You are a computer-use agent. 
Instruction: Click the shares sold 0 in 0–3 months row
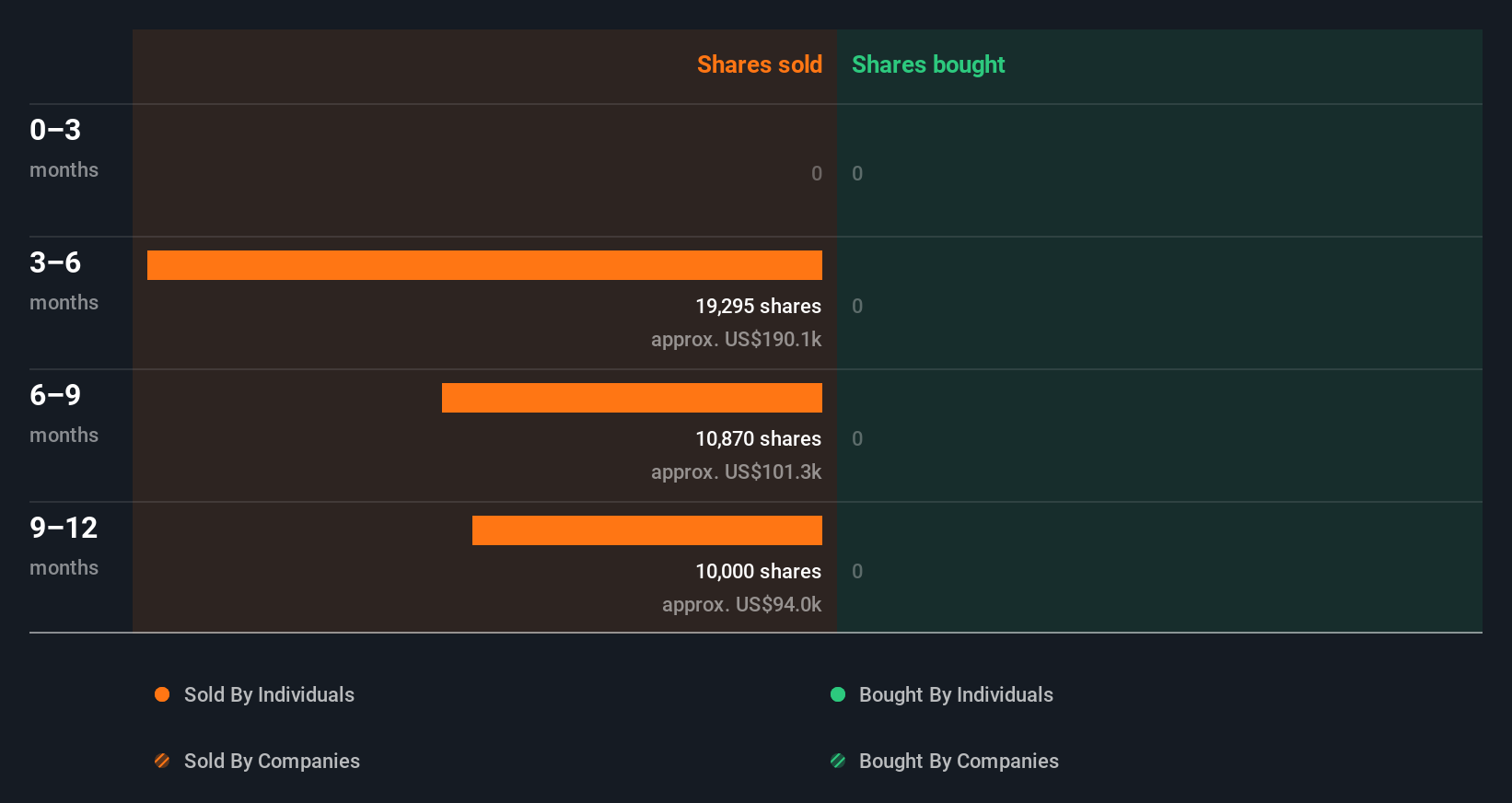point(817,173)
